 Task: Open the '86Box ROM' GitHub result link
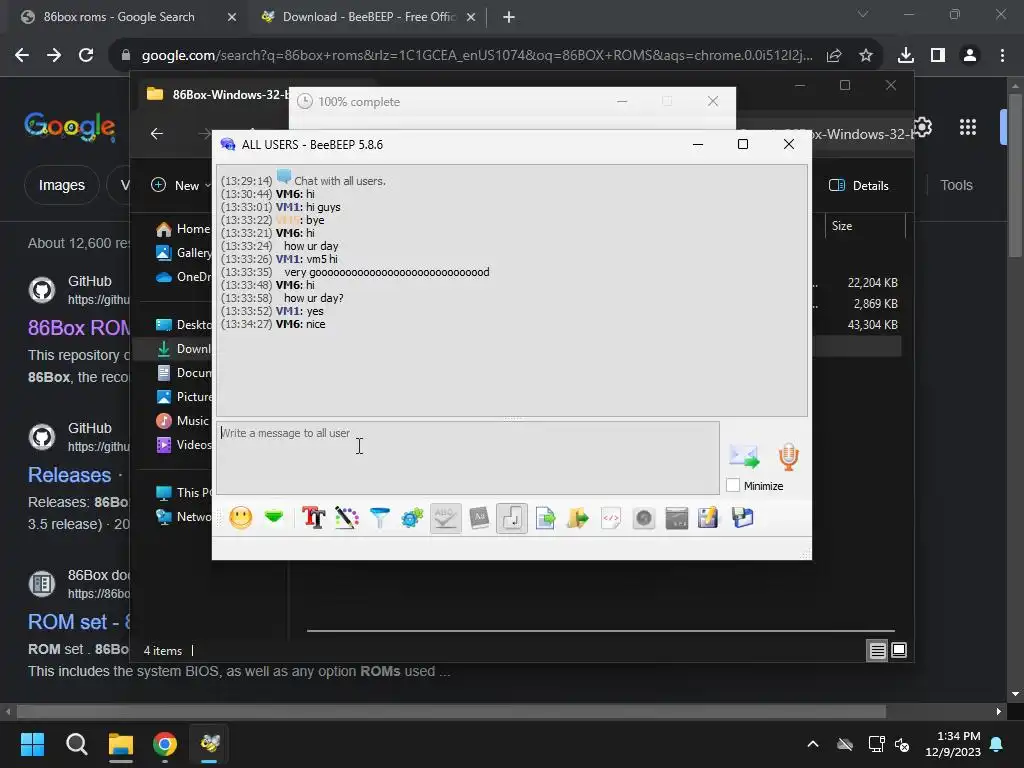click(x=79, y=328)
